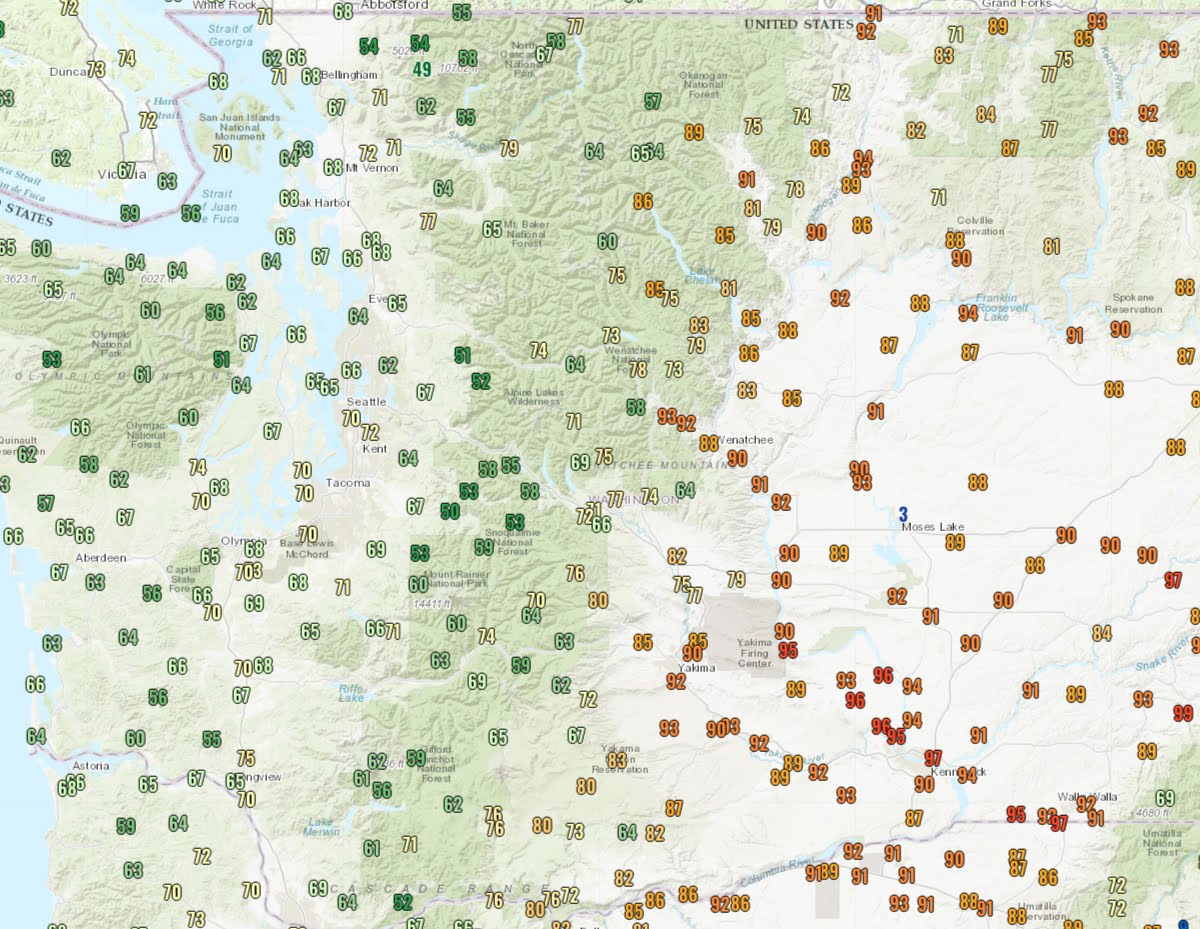Screen dimensions: 1200x929
Task: Click the Strait of Georgia label
Action: coord(231,35)
